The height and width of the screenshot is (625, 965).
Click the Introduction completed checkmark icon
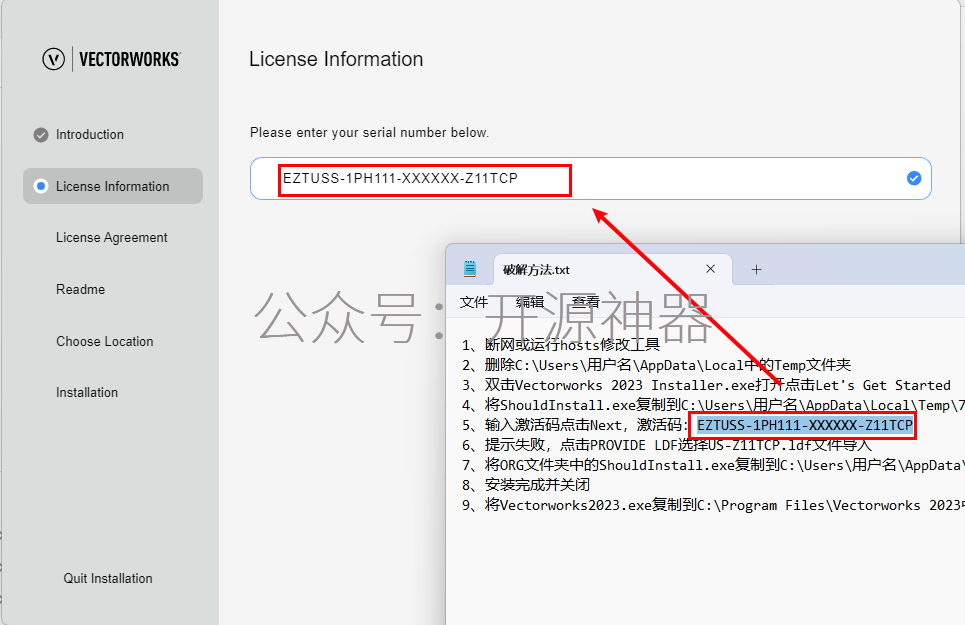[x=41, y=135]
